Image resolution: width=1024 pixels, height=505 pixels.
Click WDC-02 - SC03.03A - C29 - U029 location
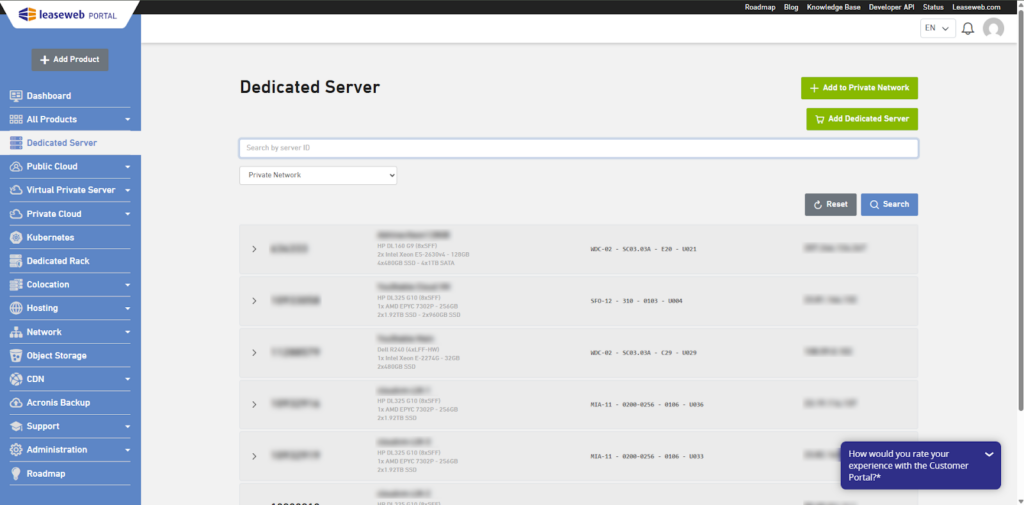click(x=643, y=353)
